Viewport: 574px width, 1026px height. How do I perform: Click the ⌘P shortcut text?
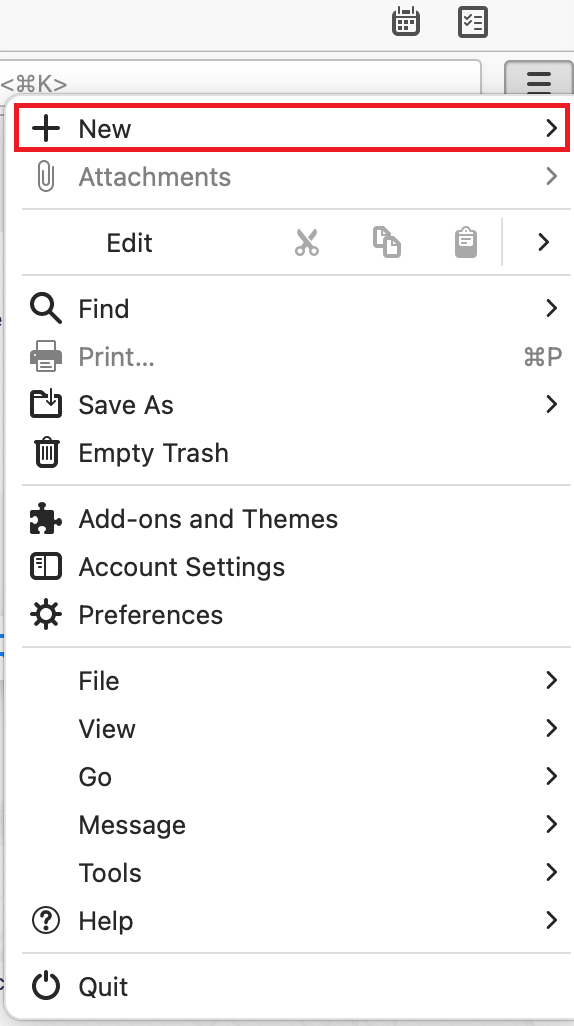point(543,357)
